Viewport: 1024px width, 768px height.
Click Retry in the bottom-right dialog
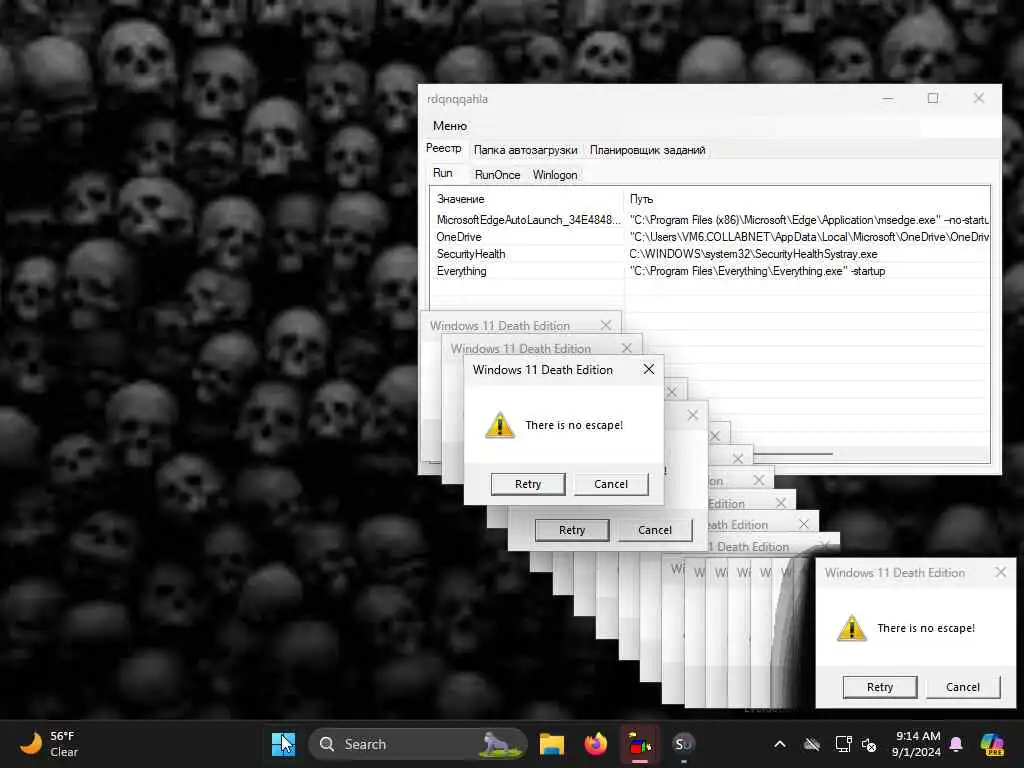[880, 687]
